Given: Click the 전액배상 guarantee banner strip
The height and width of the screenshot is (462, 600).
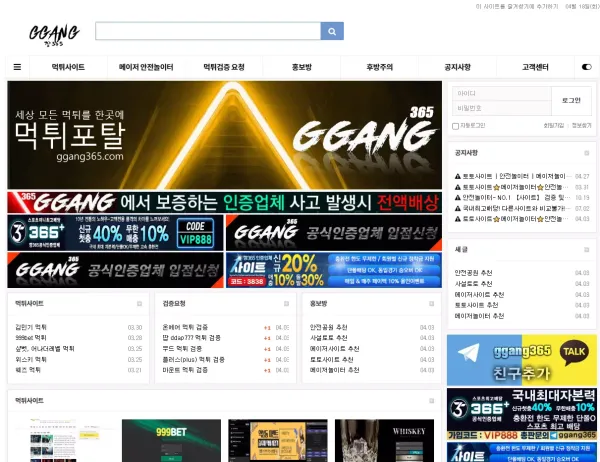Looking at the screenshot, I should tap(225, 202).
